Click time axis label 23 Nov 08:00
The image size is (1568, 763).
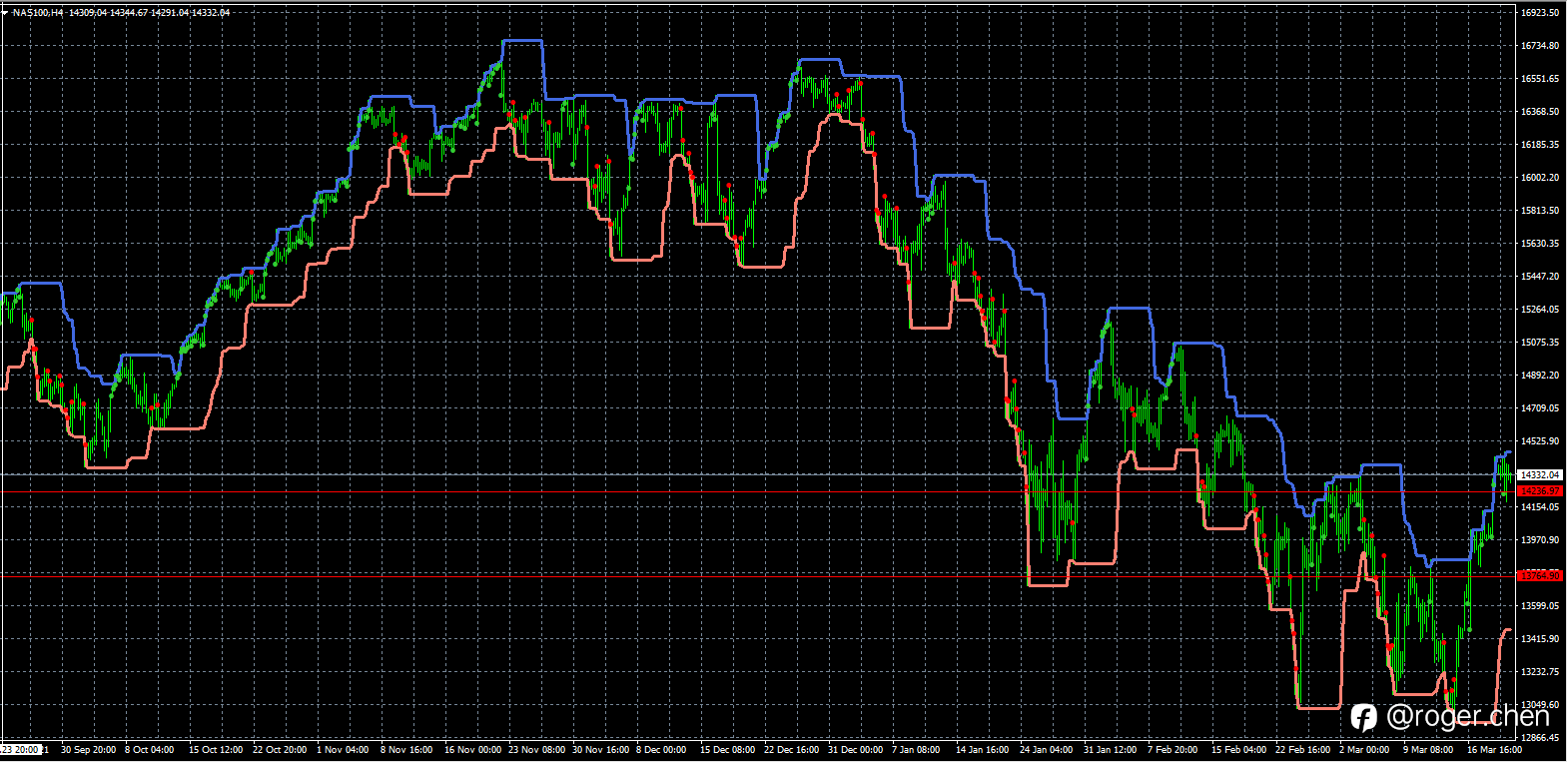[536, 750]
